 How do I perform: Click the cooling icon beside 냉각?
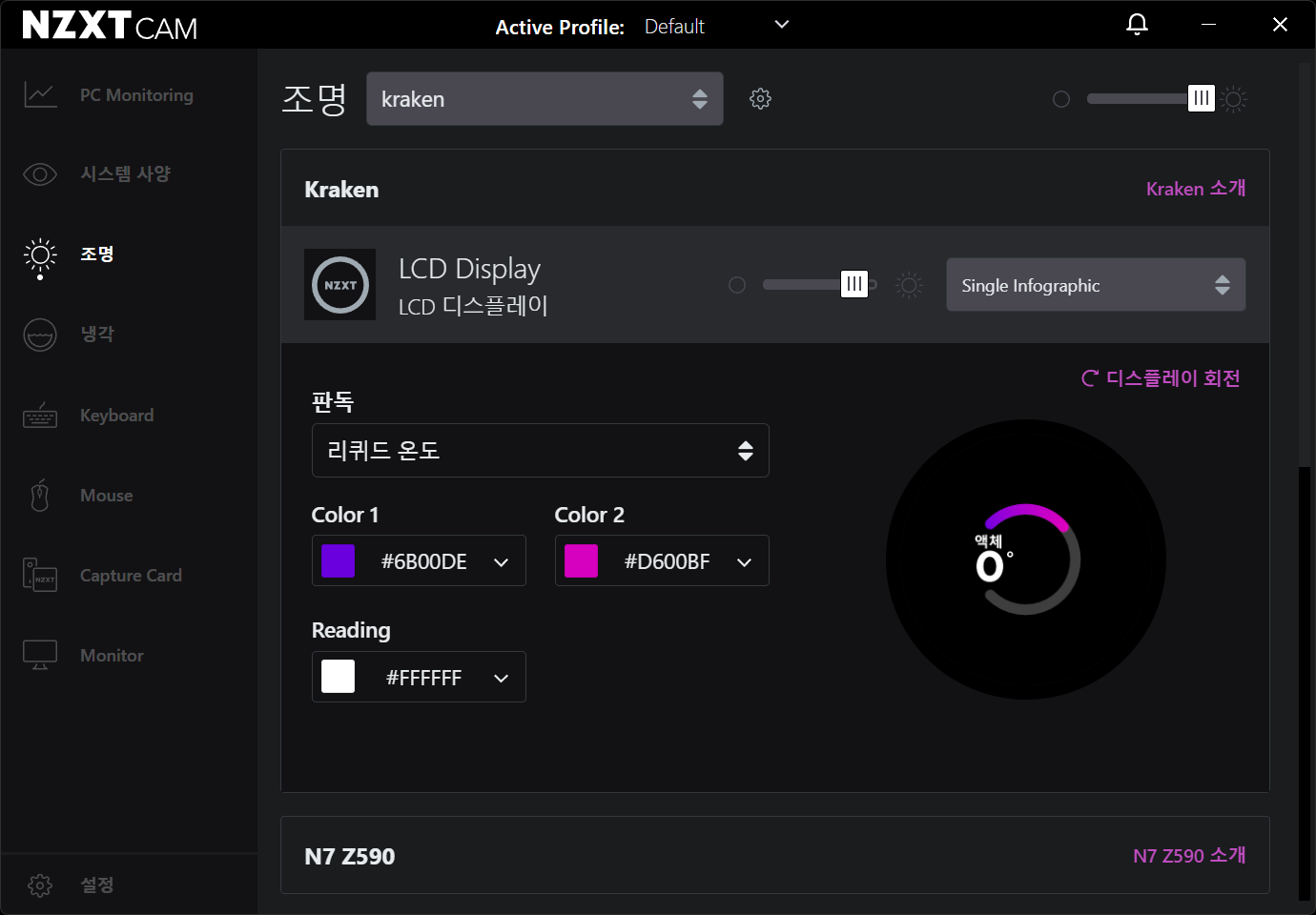point(40,335)
